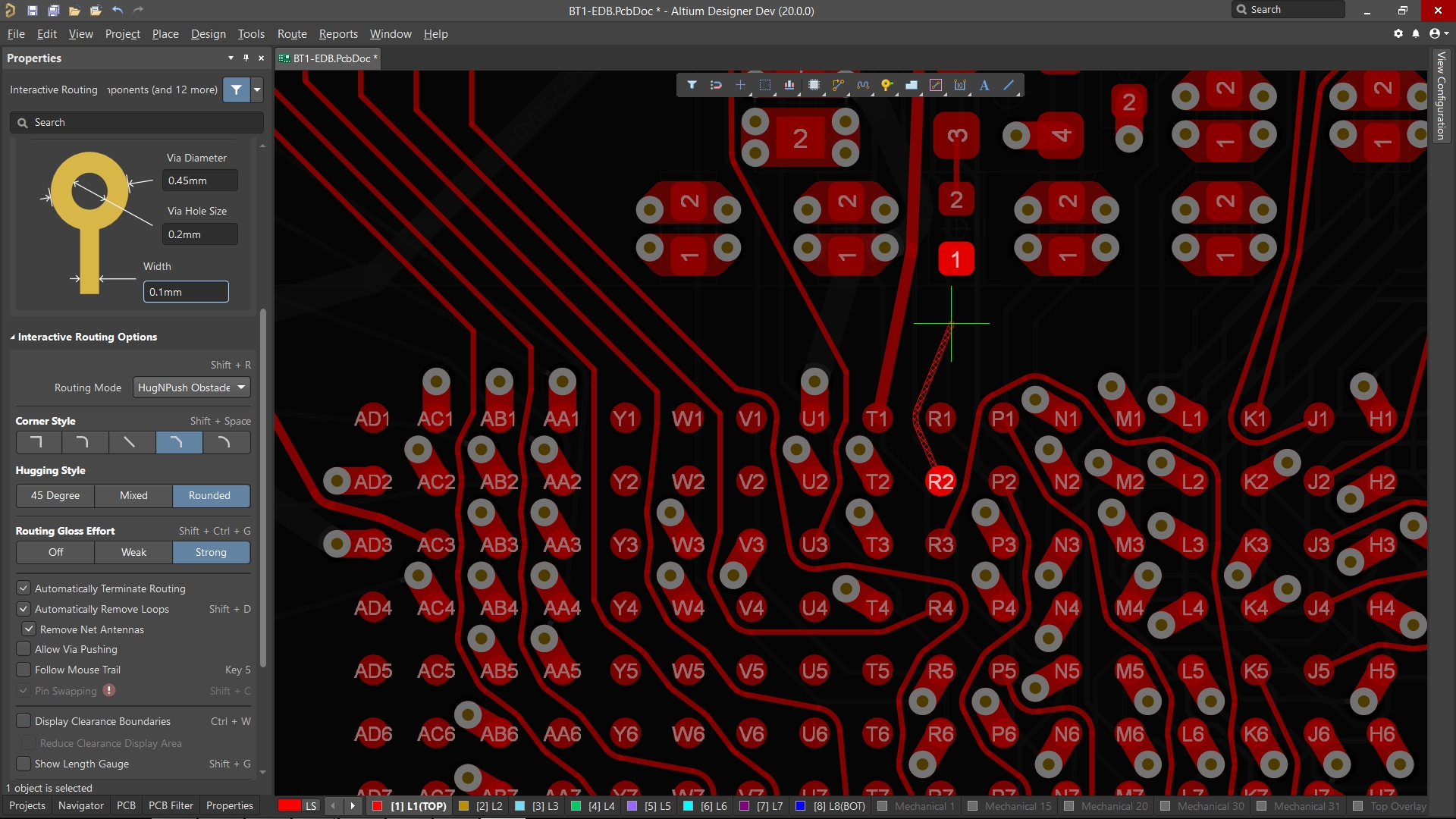Select the 45 Degree hugging style
The image size is (1456, 819).
[x=55, y=495]
